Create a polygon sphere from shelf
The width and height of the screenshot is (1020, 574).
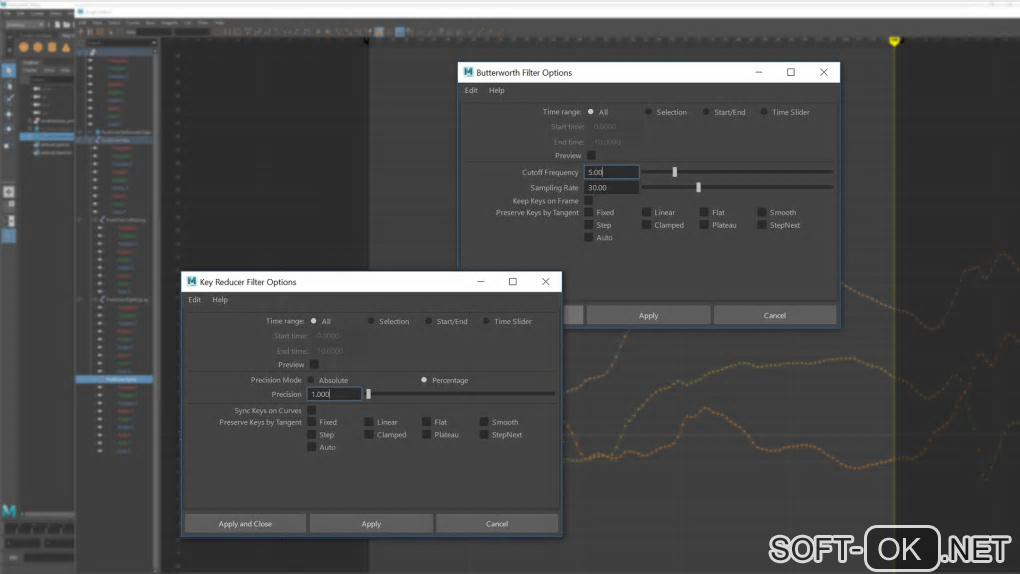click(x=23, y=48)
